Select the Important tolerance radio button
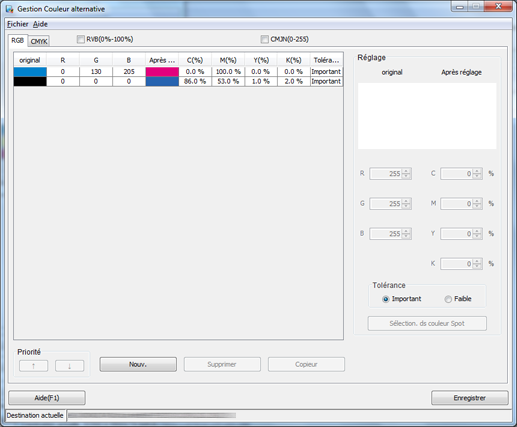Image resolution: width=517 pixels, height=427 pixels. coord(386,299)
